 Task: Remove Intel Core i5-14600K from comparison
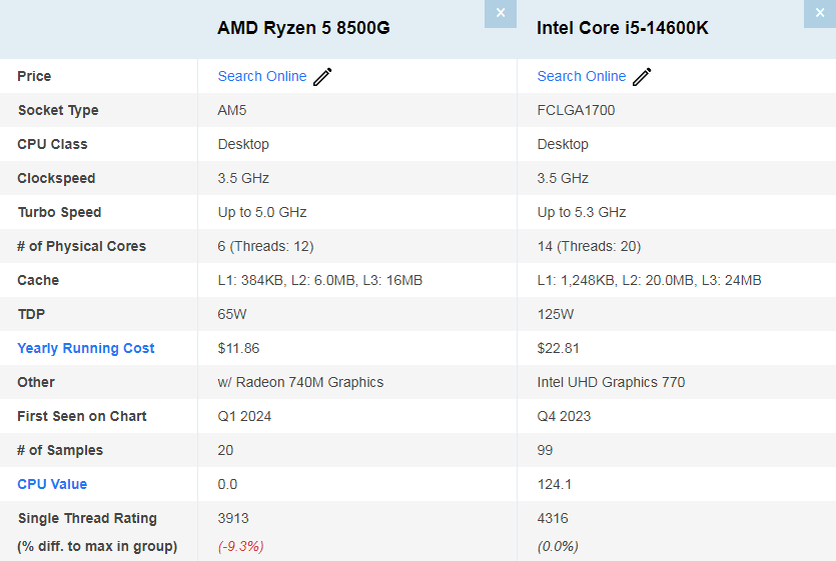coord(819,13)
